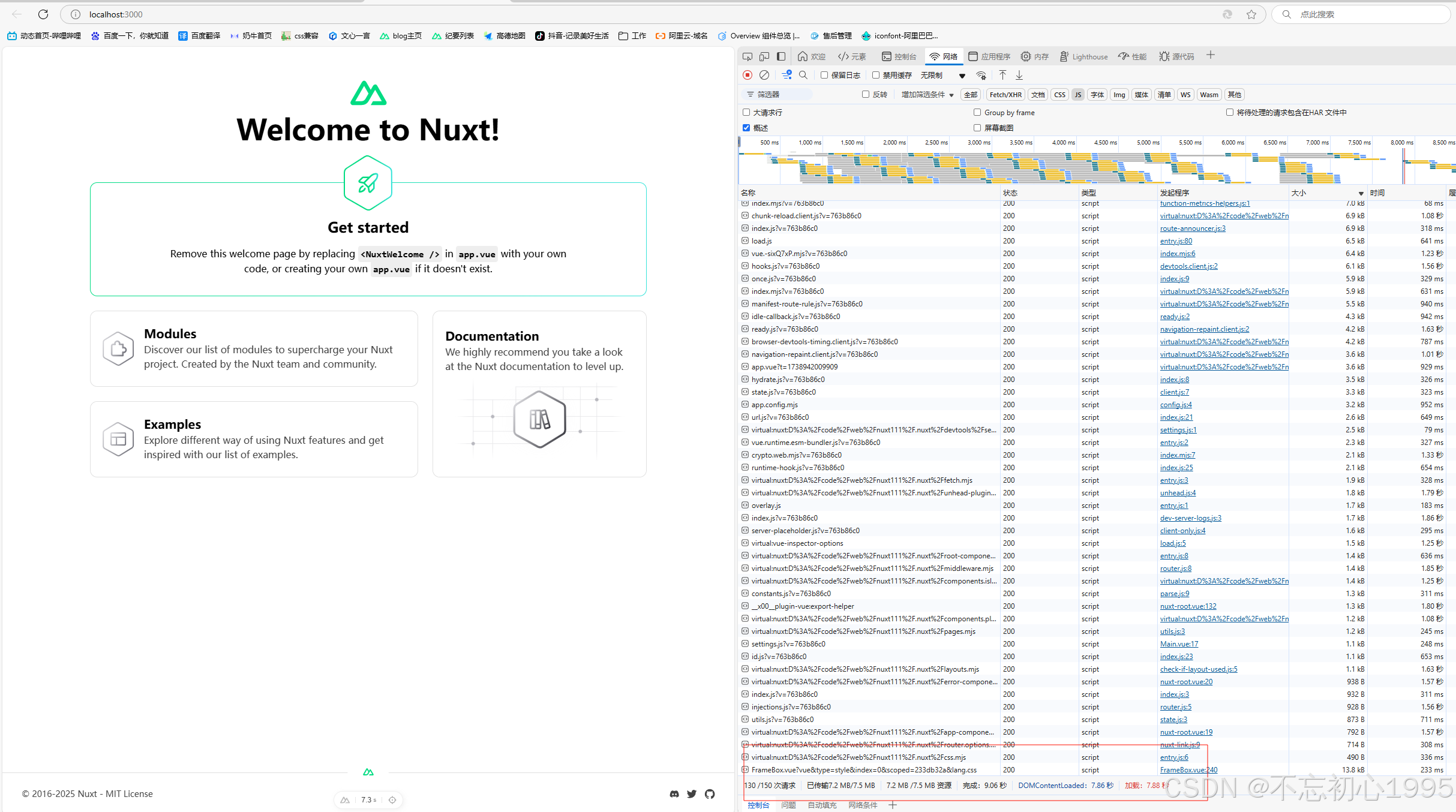This screenshot has height=812, width=1456.
Task: Open network conditions settings
Action: [981, 76]
